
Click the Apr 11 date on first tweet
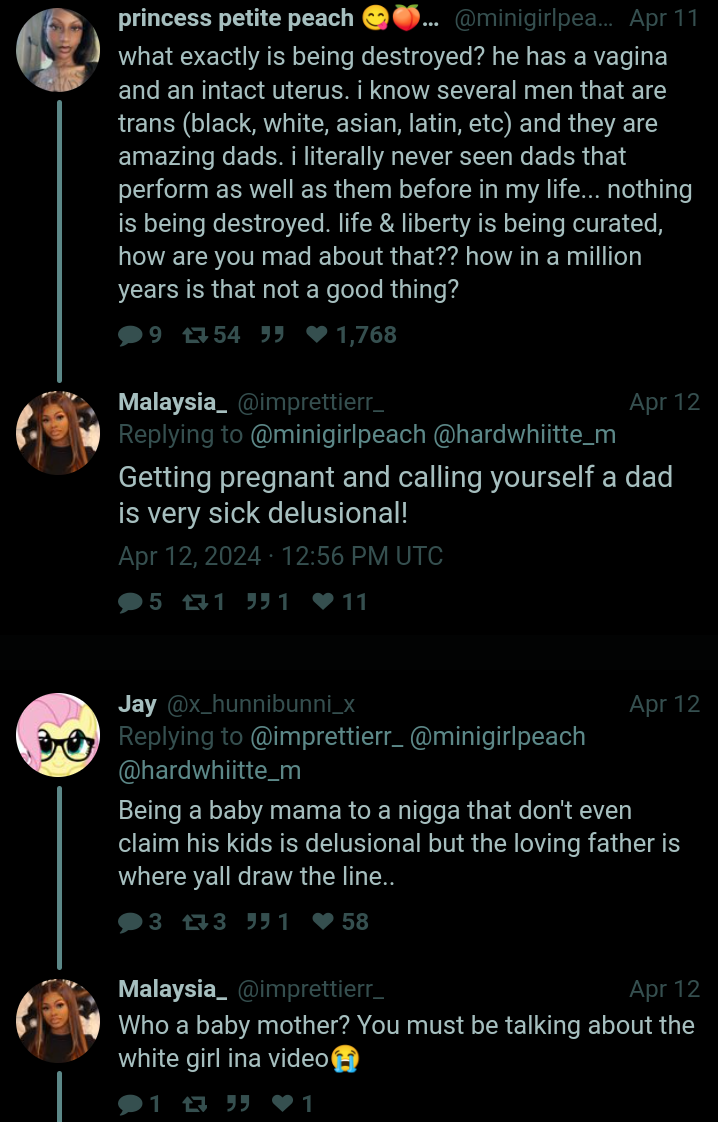coord(664,18)
